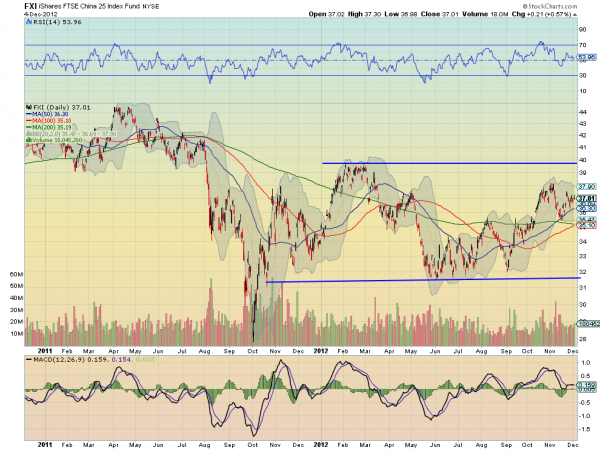Image resolution: width=600 pixels, height=450 pixels.
Task: Click the 2012 label on the bottom MACD axis
Action: pos(321,445)
